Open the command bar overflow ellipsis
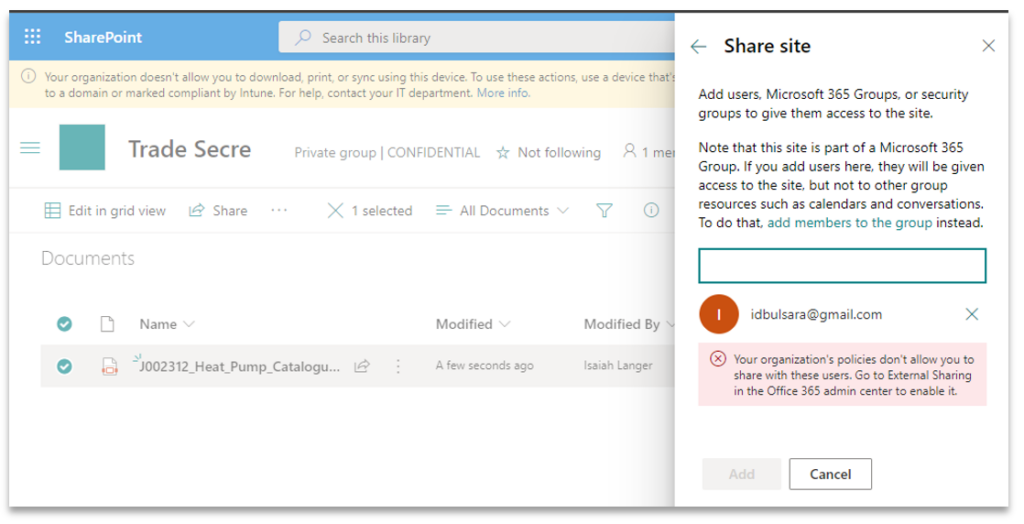 coord(279,210)
